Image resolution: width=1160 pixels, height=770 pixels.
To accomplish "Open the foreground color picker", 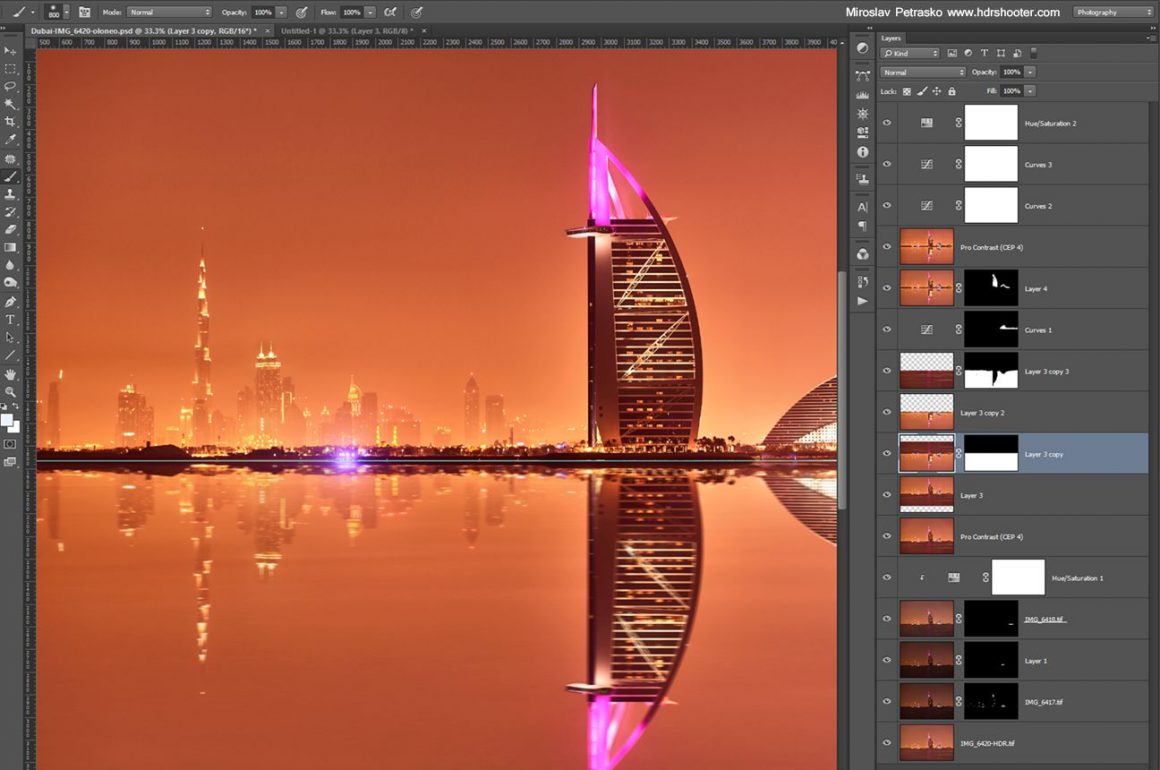I will point(7,420).
